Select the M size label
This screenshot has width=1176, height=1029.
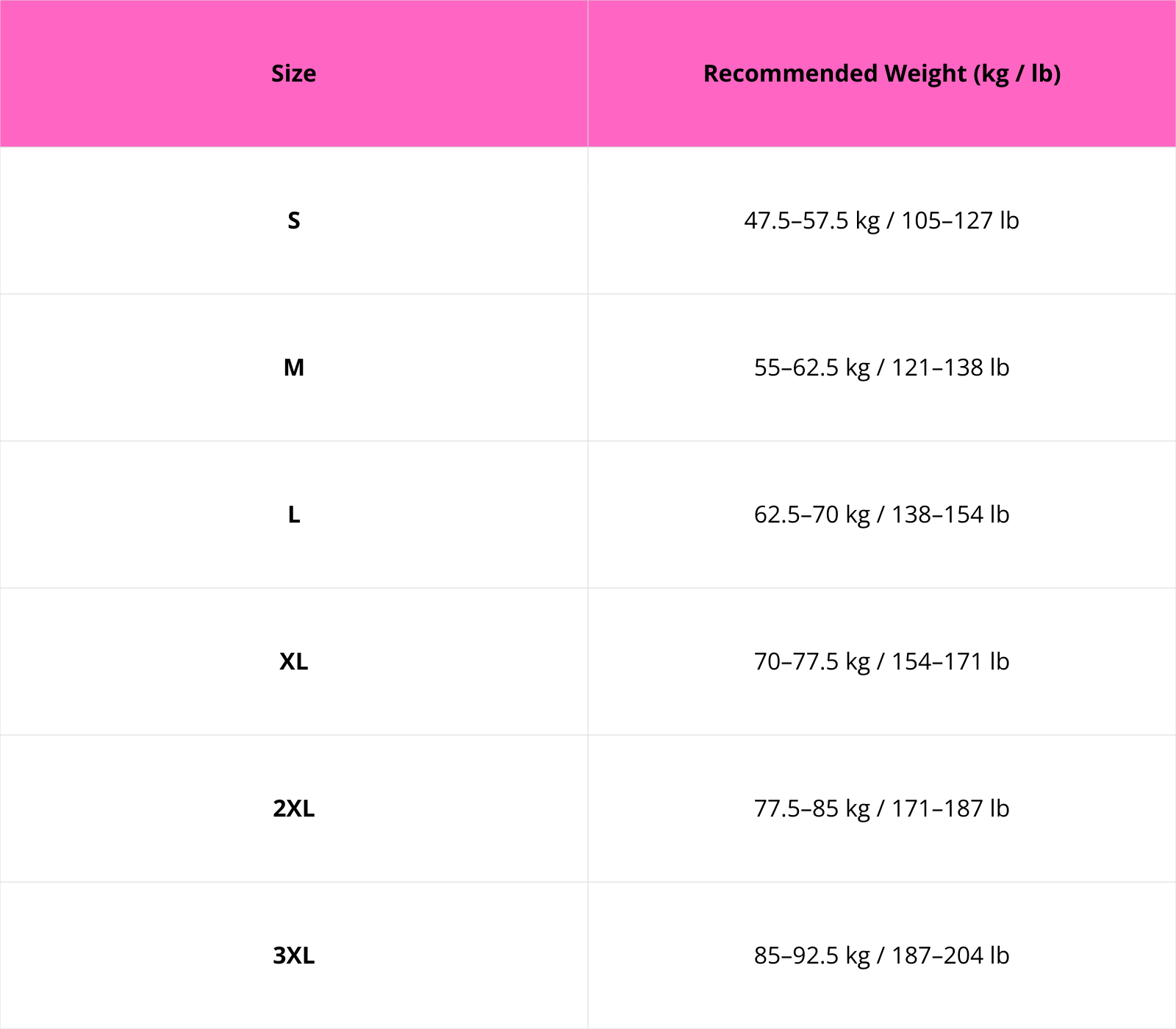coord(293,367)
